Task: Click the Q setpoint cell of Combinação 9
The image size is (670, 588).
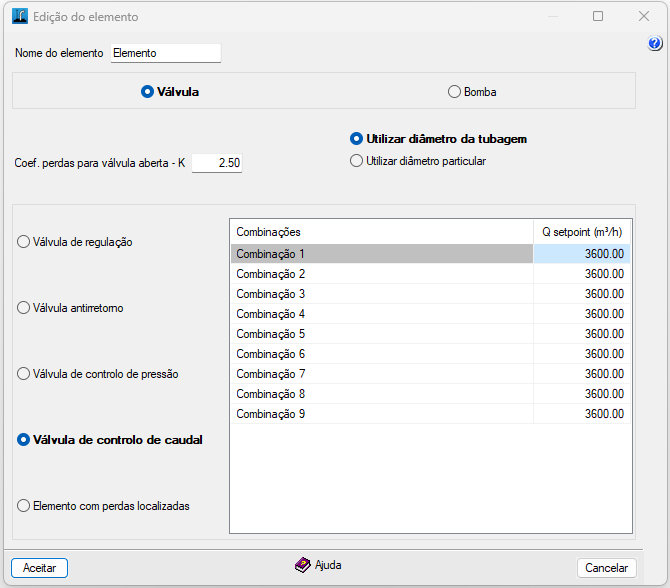Action: click(582, 414)
